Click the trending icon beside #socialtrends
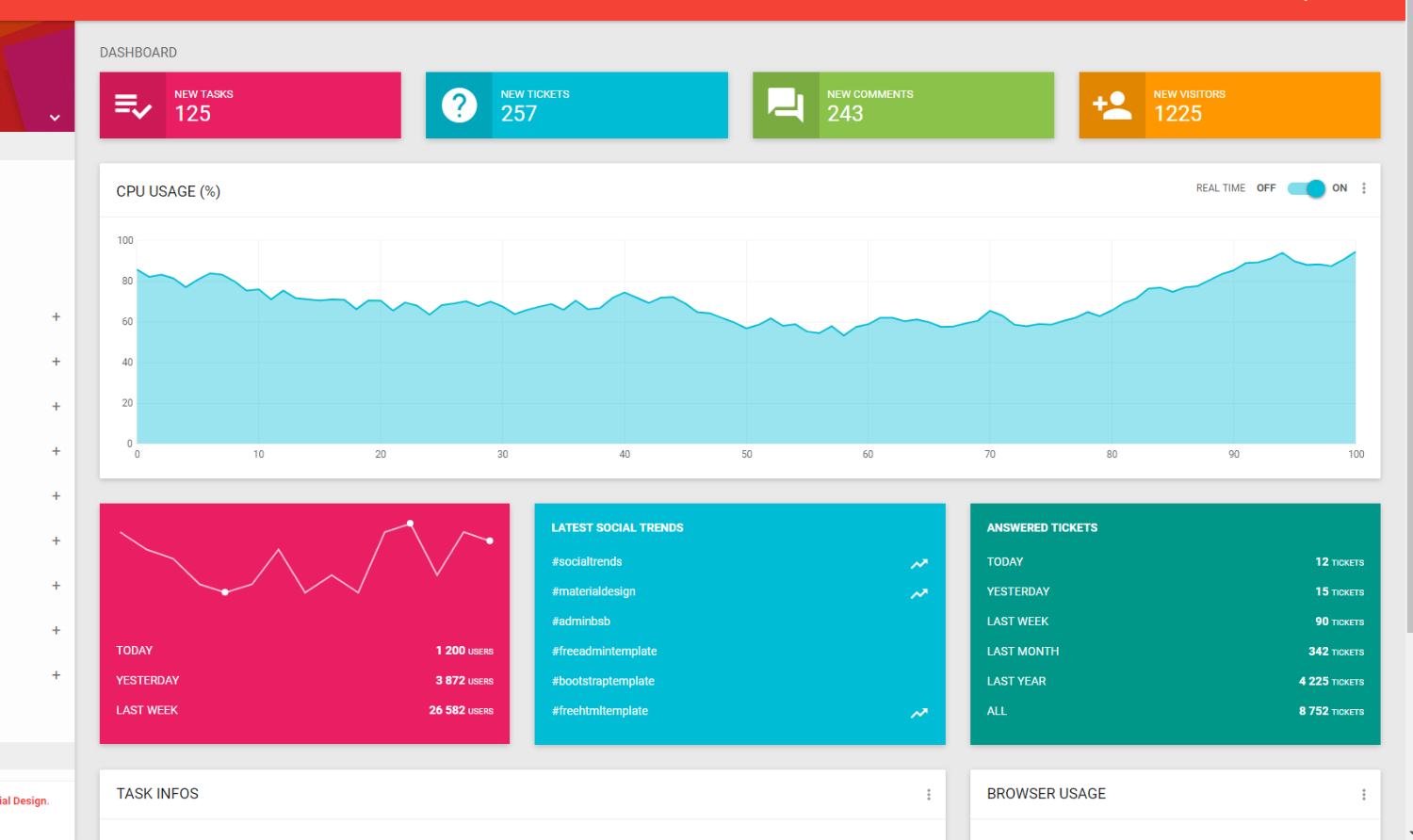This screenshot has height=840, width=1413. tap(918, 563)
